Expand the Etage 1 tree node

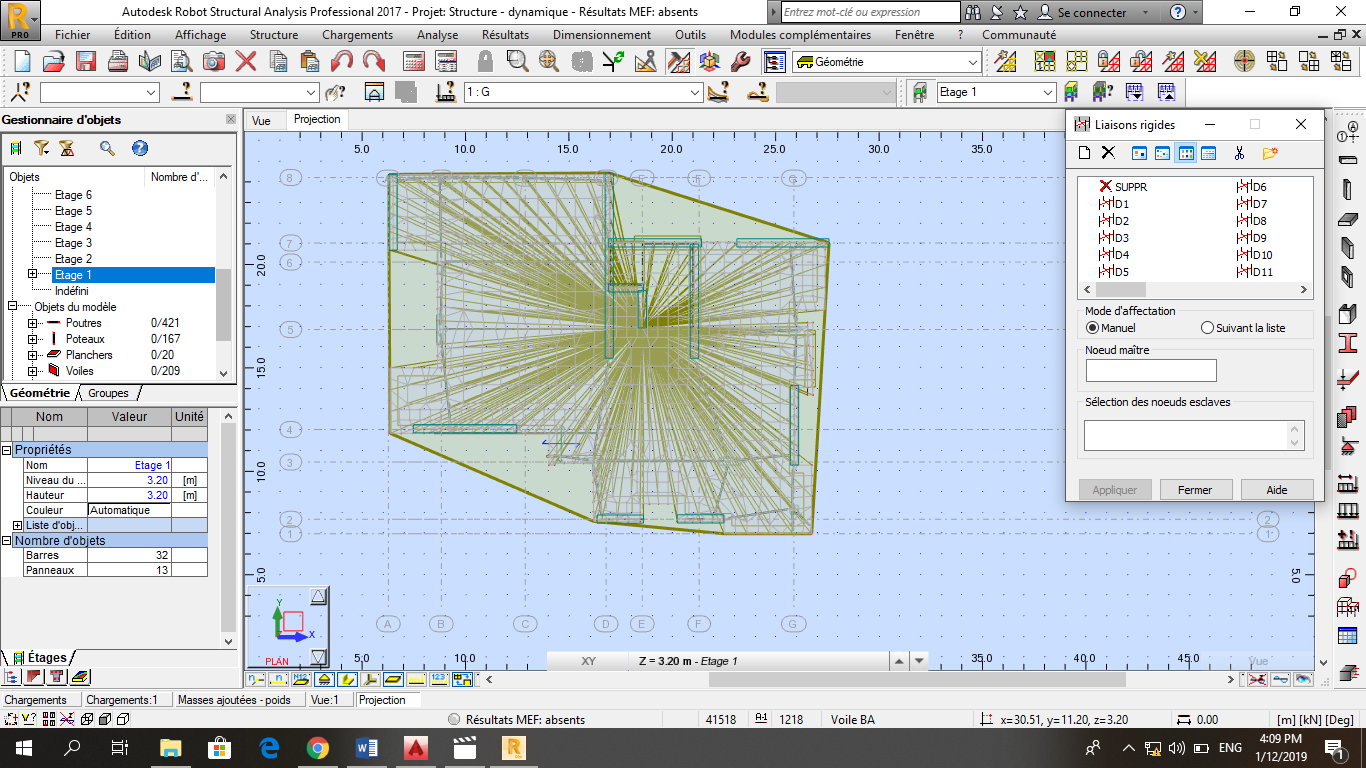click(x=33, y=275)
